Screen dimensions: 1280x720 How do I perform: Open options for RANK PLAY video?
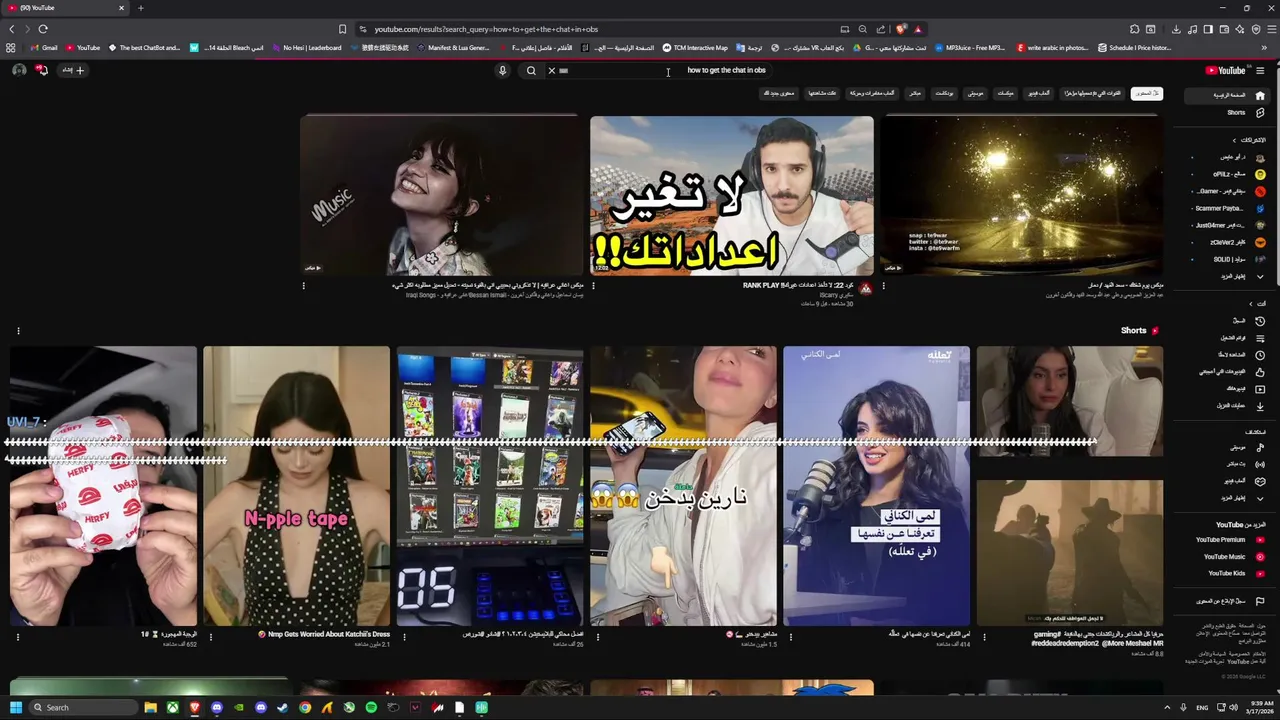tap(593, 286)
